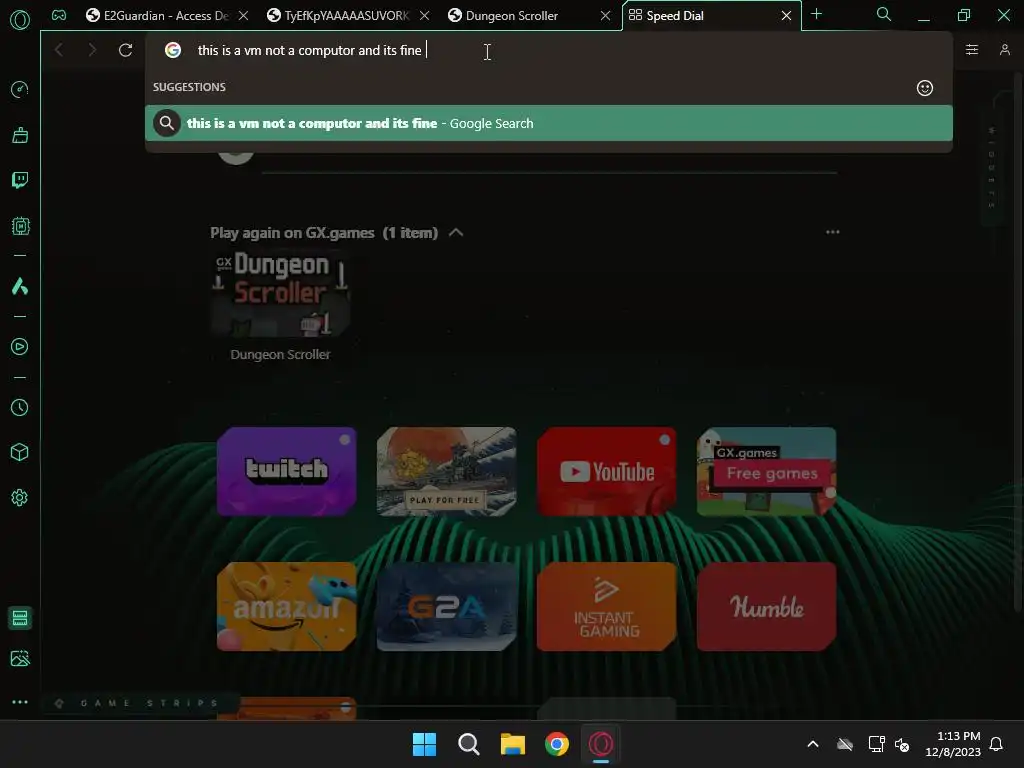The width and height of the screenshot is (1024, 768).
Task: Close the Dungeon Scroller tab
Action: click(x=605, y=16)
